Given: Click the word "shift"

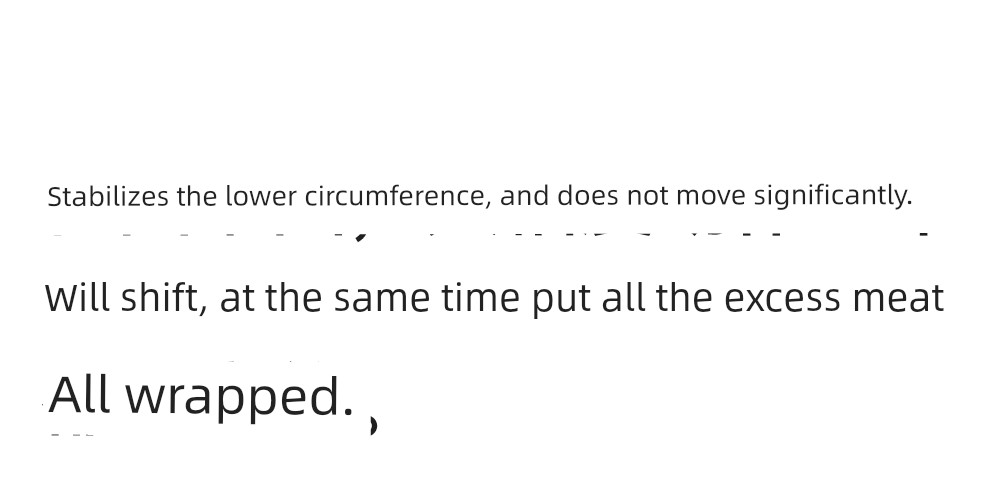Looking at the screenshot, I should click(163, 298).
